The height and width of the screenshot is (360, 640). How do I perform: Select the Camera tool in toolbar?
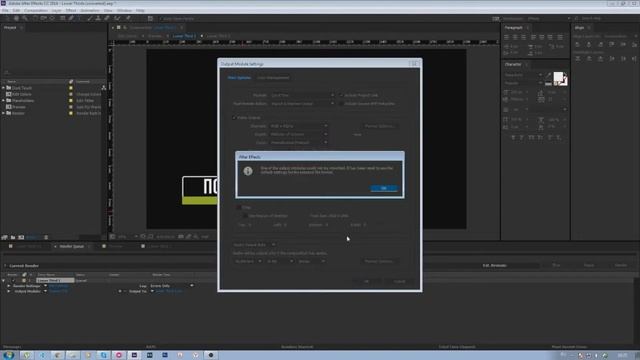[x=43, y=18]
